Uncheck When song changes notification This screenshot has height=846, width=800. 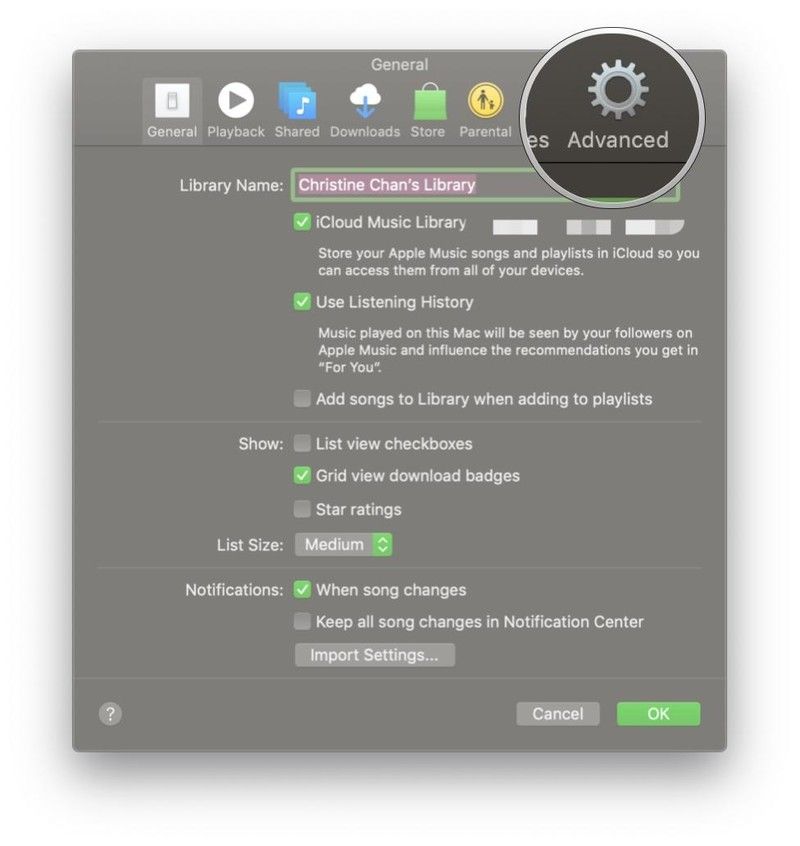[302, 589]
